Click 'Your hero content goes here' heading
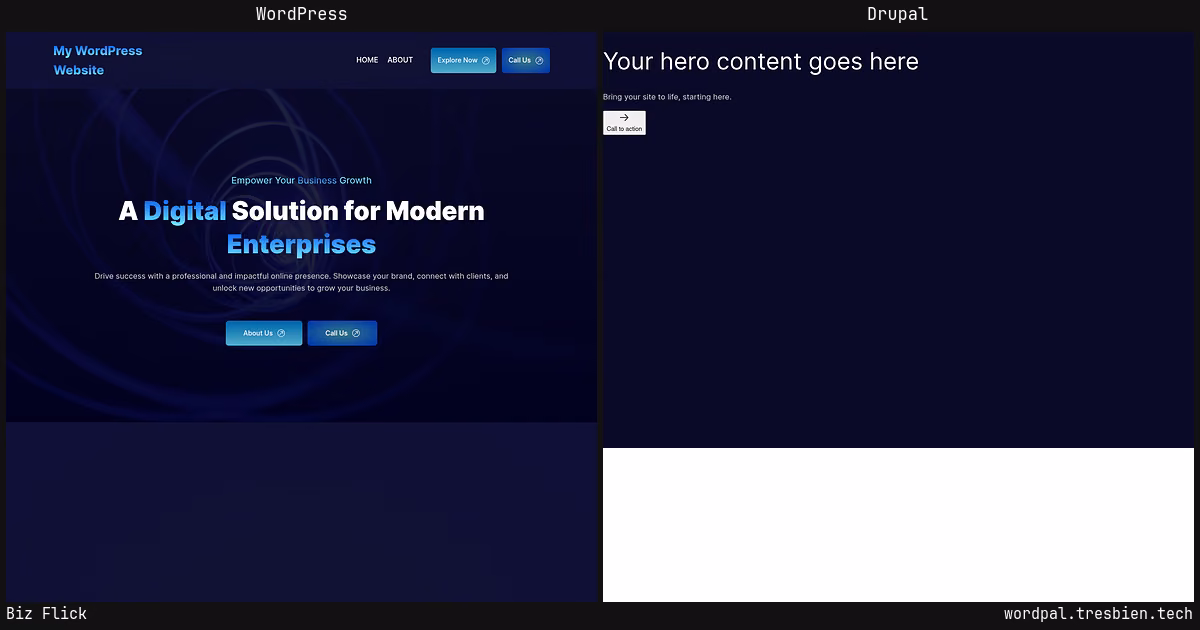Image resolution: width=1200 pixels, height=630 pixels. (x=761, y=62)
